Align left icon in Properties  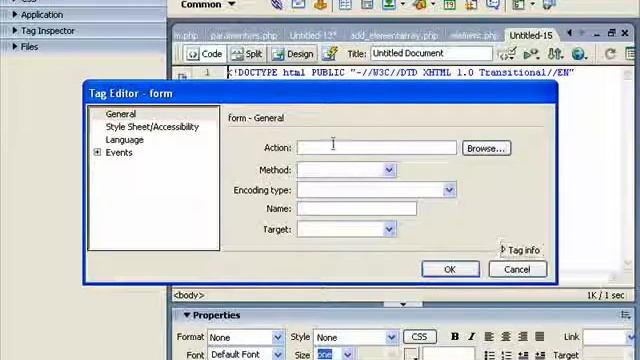click(x=489, y=336)
